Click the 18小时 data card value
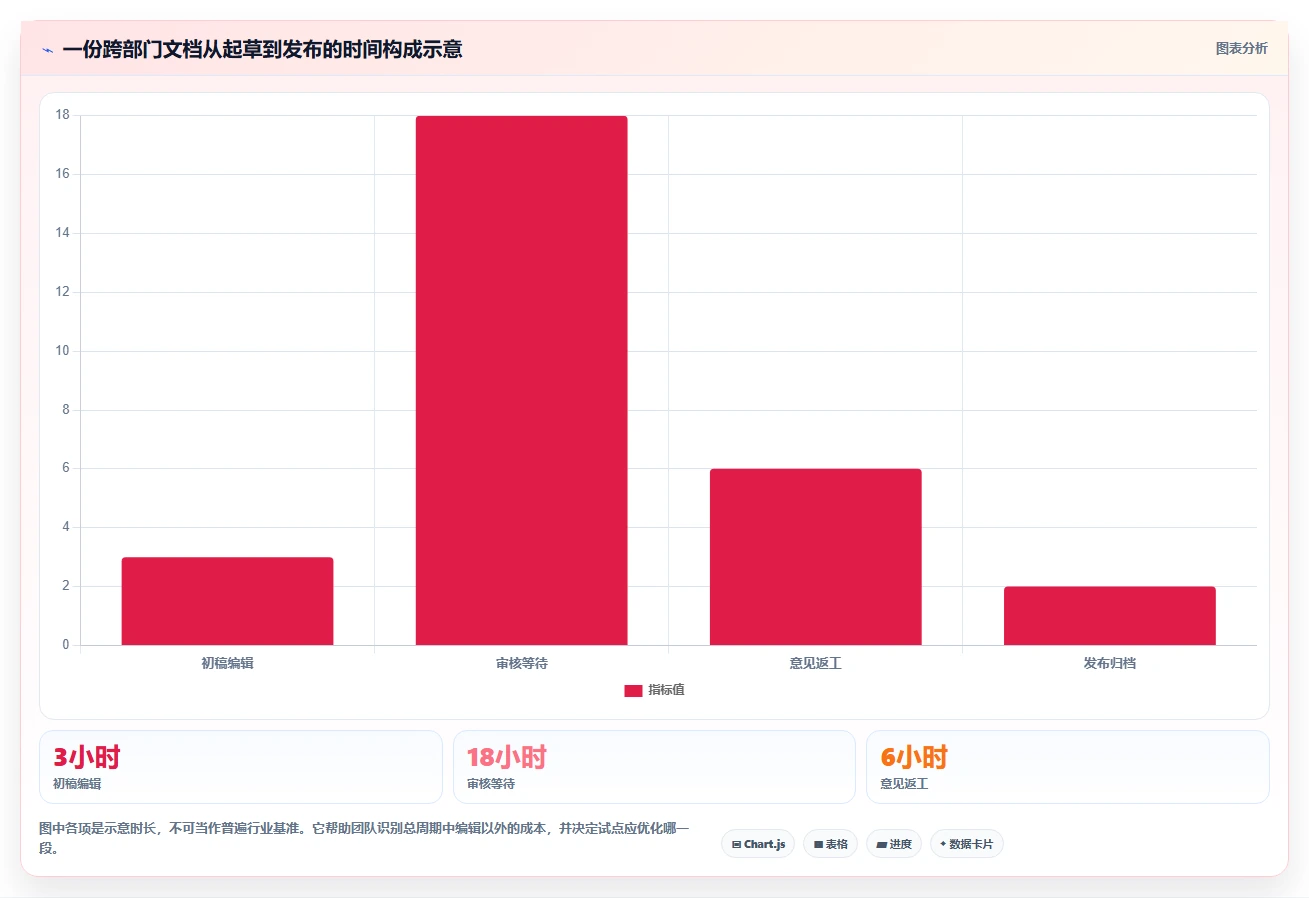The width and height of the screenshot is (1309, 898). [507, 757]
